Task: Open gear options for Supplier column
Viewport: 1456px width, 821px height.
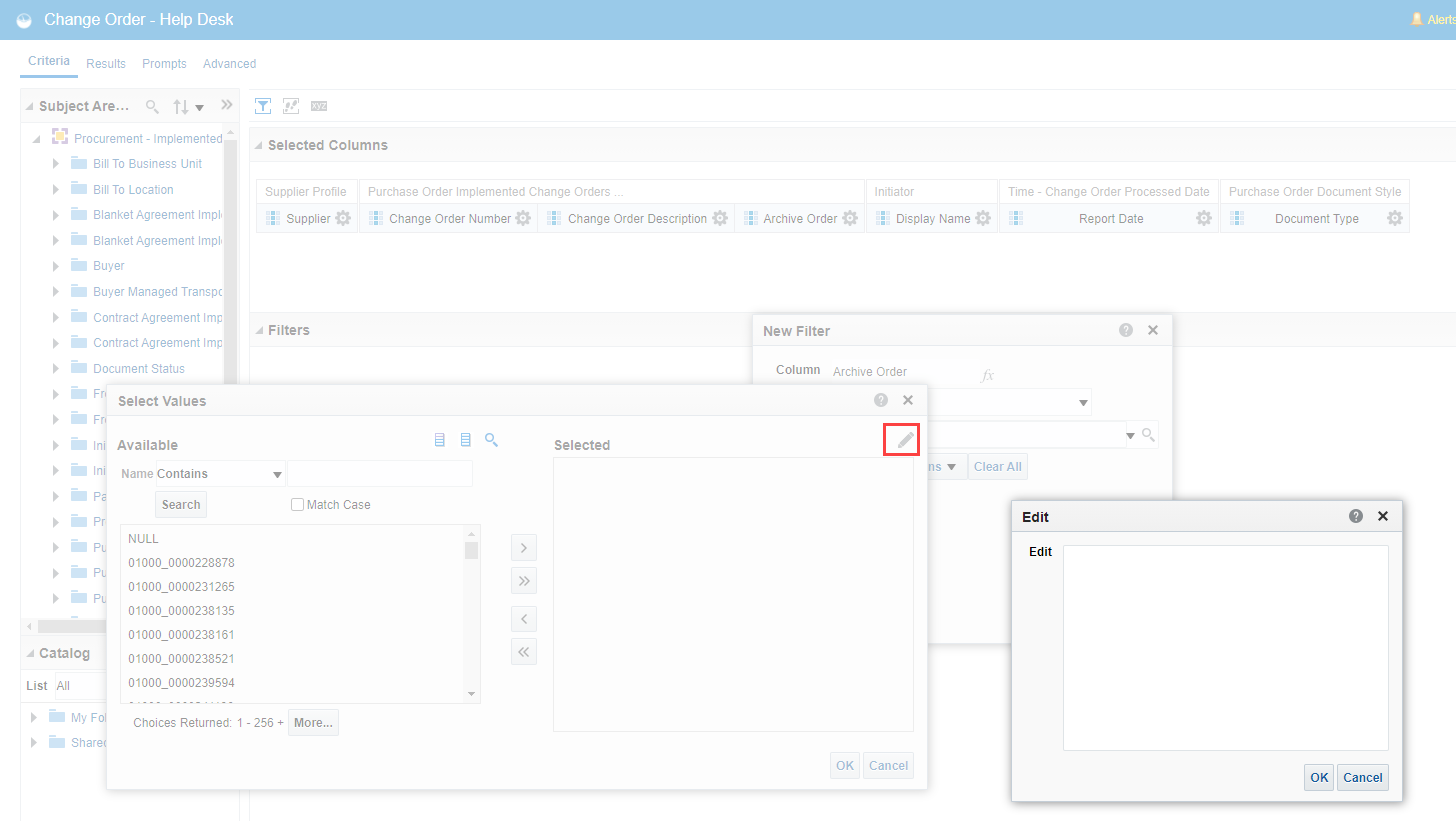Action: pos(343,218)
